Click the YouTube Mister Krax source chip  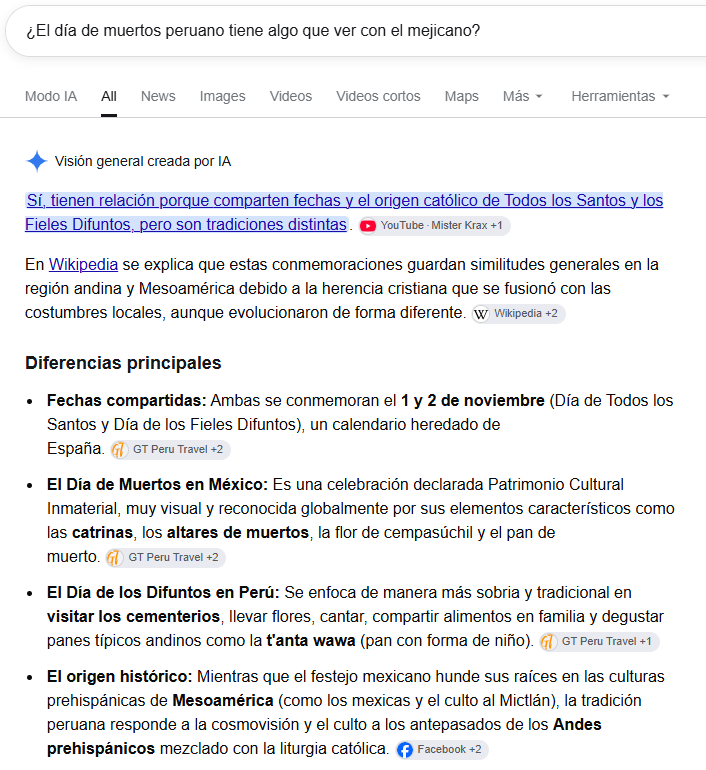tap(434, 225)
